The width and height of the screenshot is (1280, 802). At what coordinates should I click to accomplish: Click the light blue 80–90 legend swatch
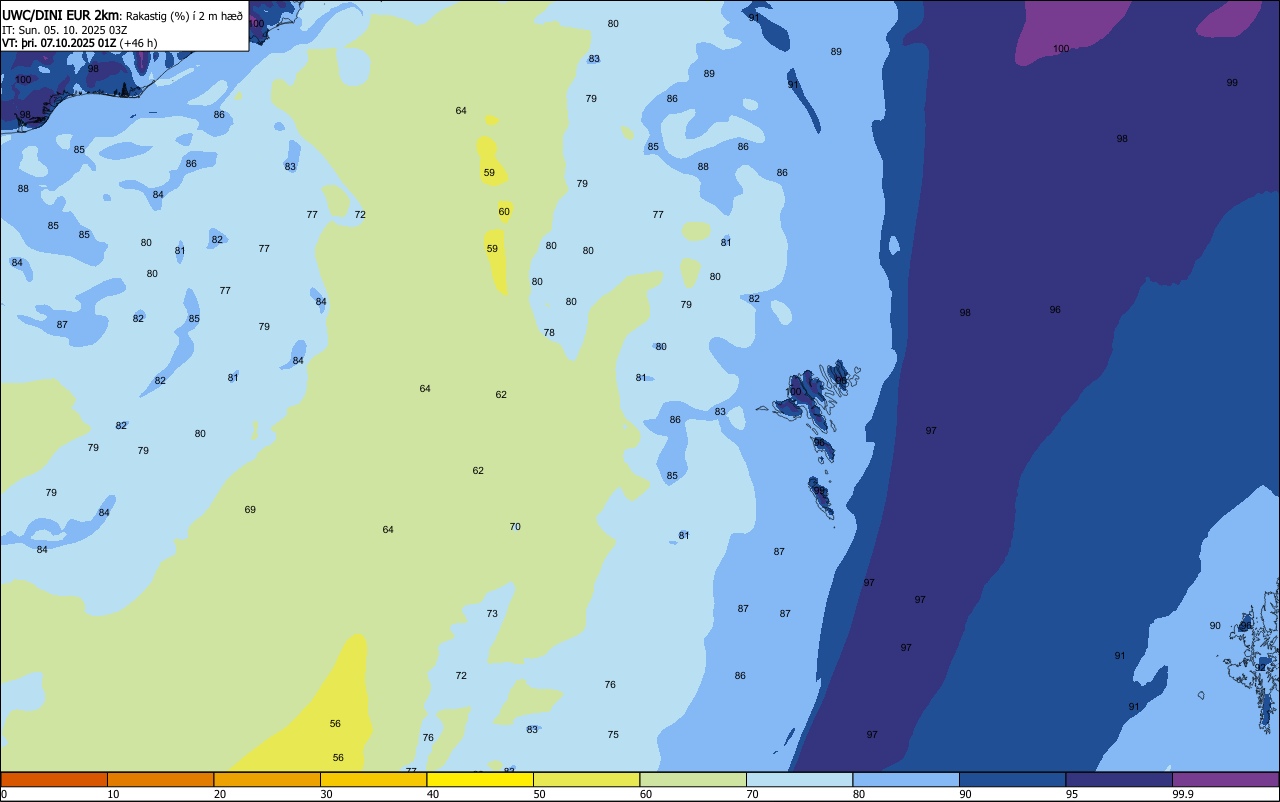(906, 779)
